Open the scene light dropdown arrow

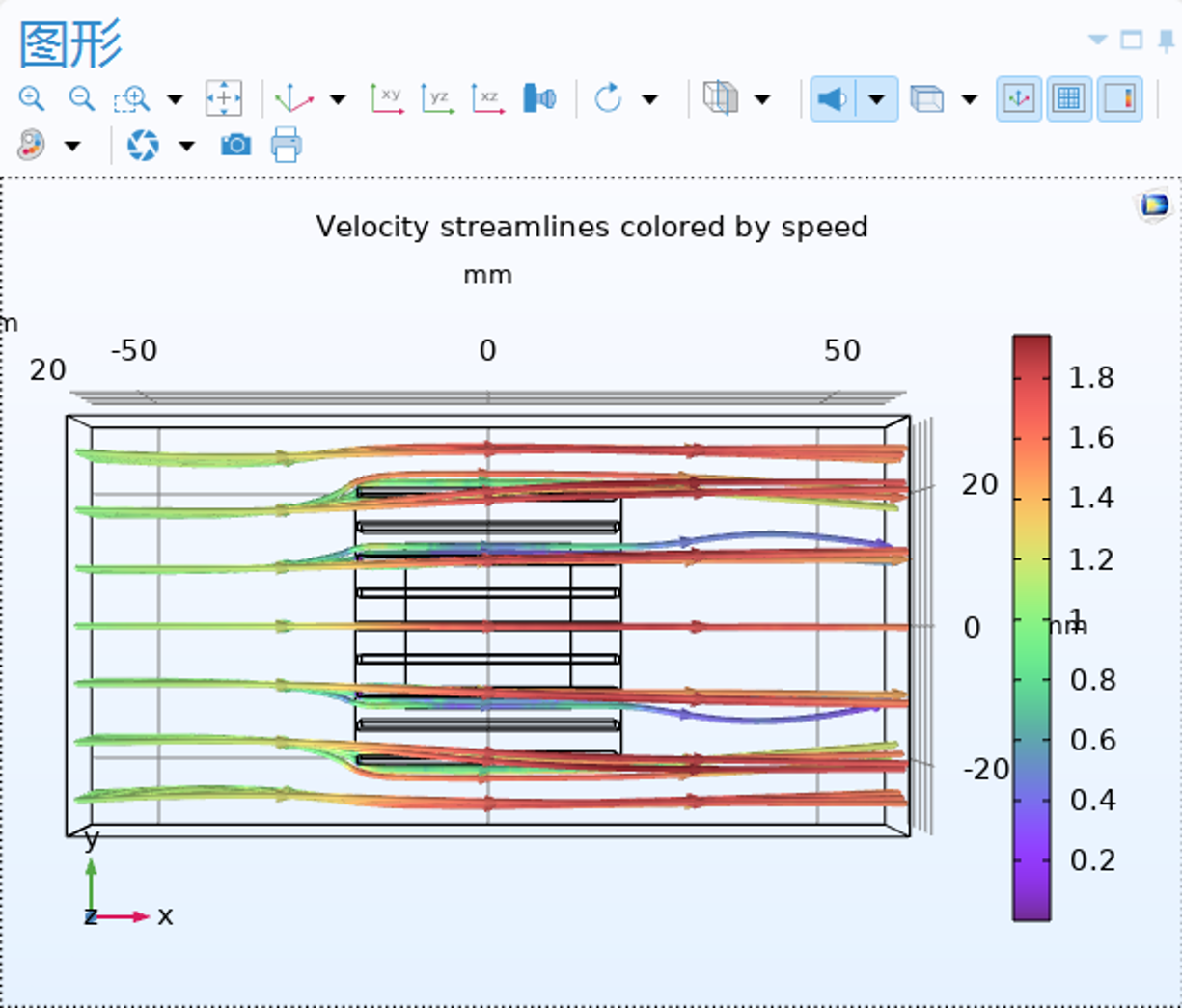click(876, 99)
